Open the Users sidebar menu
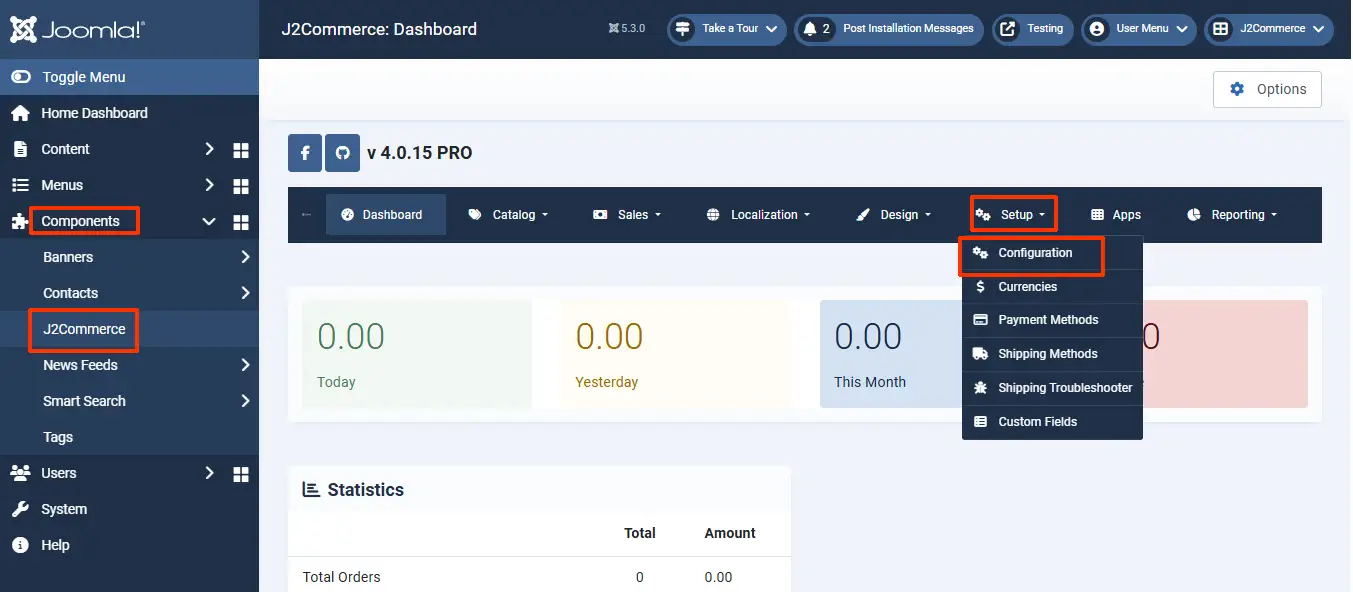 pos(59,473)
